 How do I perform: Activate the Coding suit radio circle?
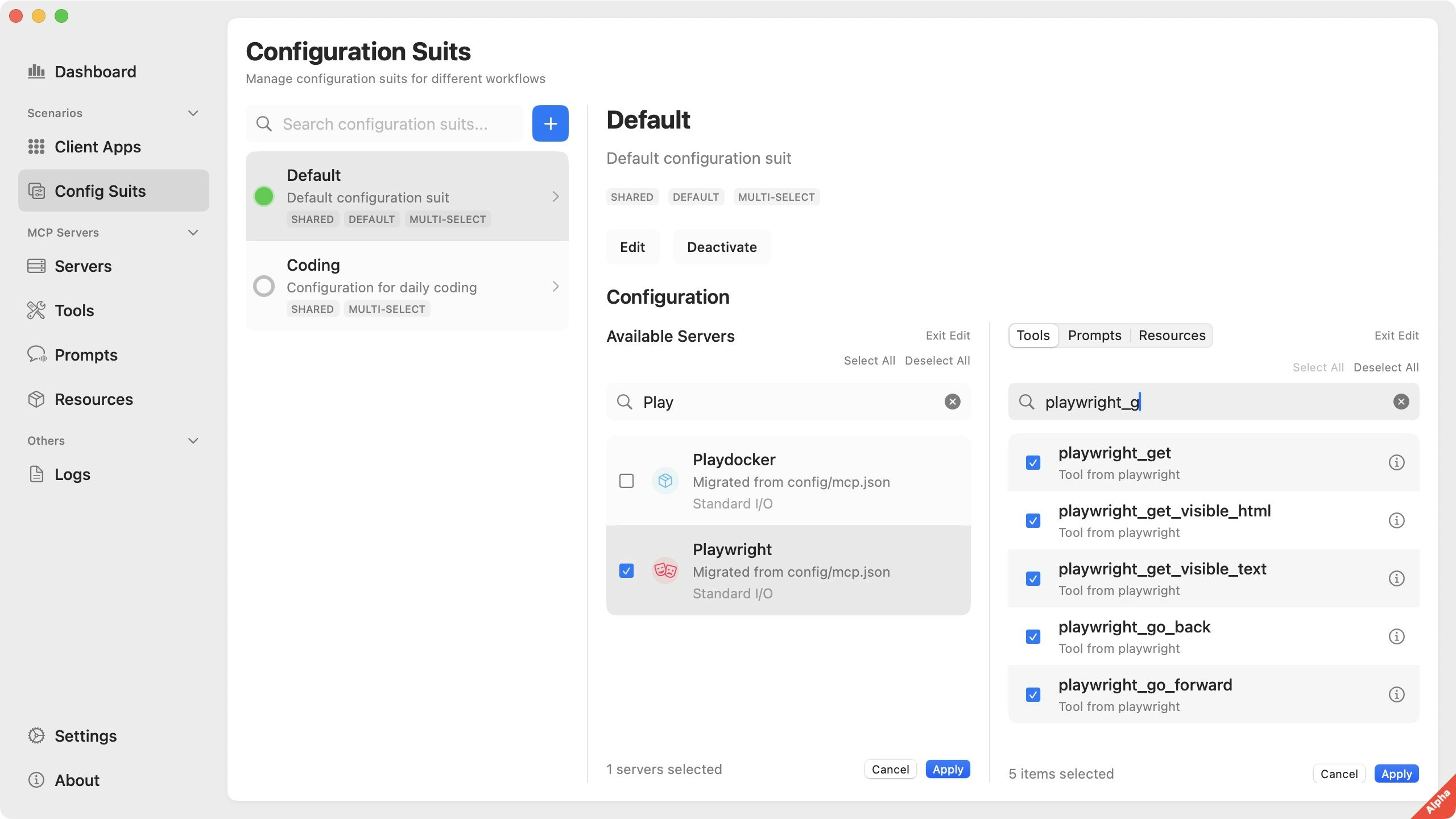point(264,286)
